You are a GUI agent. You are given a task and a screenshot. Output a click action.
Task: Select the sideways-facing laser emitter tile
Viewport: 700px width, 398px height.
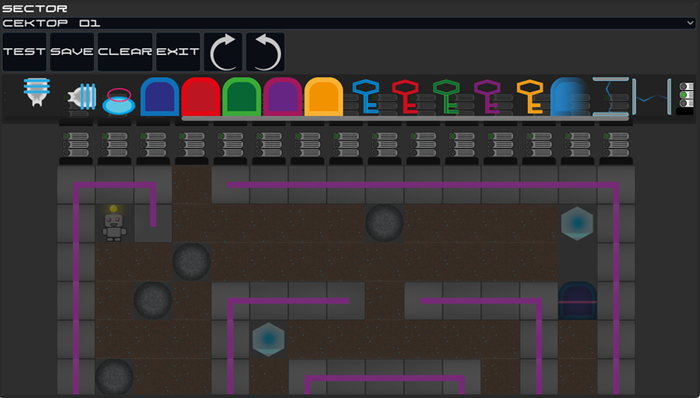point(82,96)
